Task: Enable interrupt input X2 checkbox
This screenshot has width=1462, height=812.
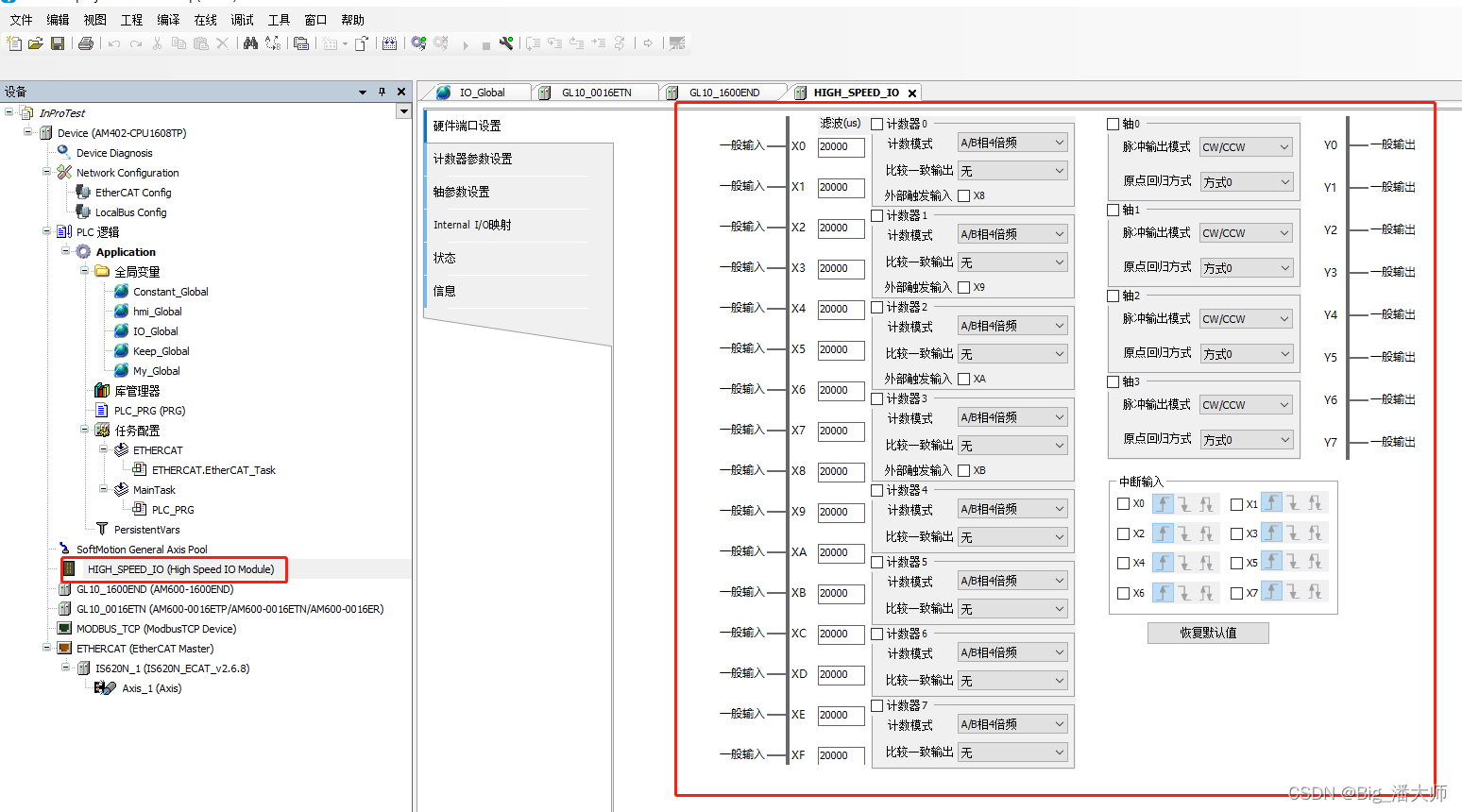Action: pyautogui.click(x=1124, y=533)
